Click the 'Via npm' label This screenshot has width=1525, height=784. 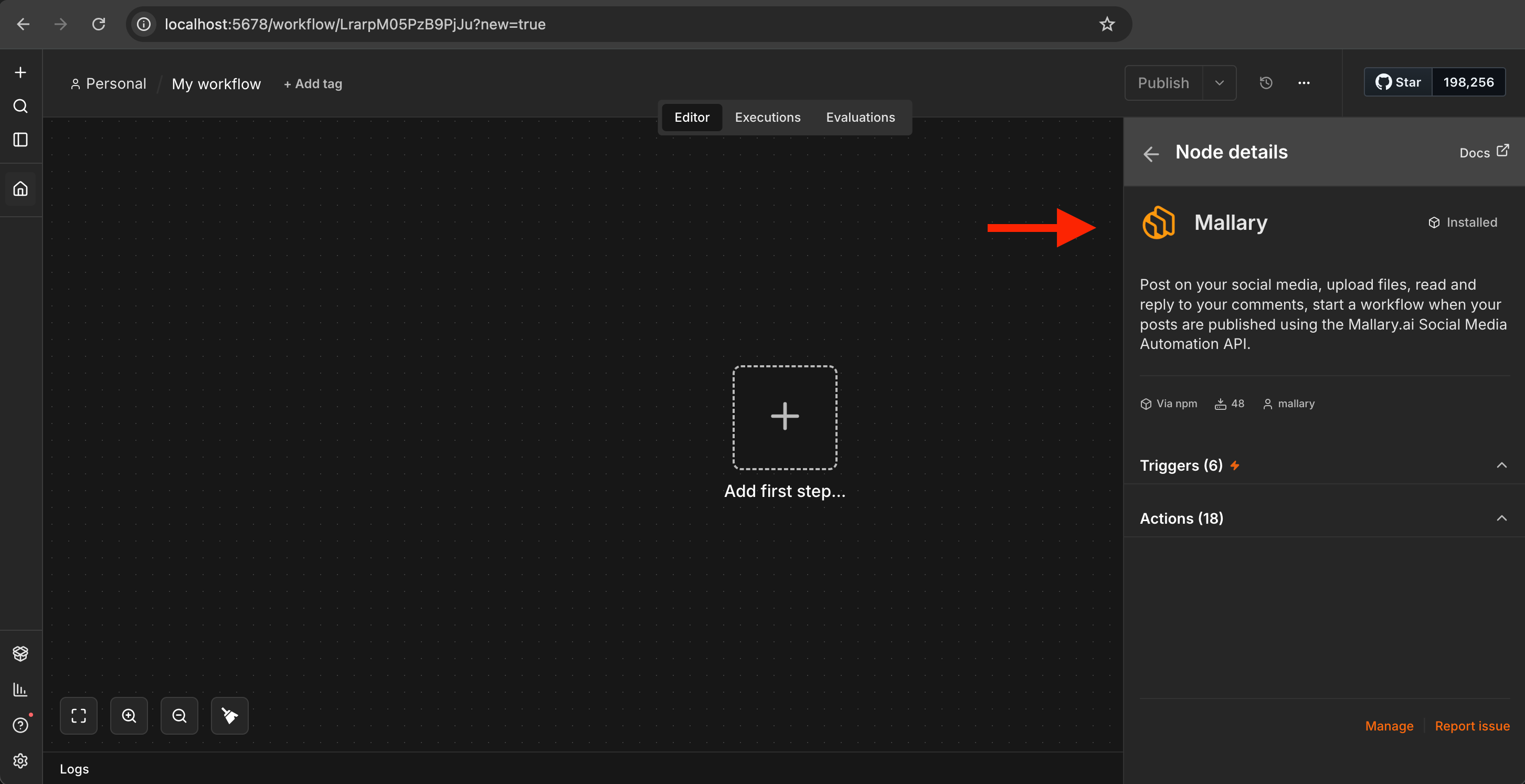click(1169, 404)
